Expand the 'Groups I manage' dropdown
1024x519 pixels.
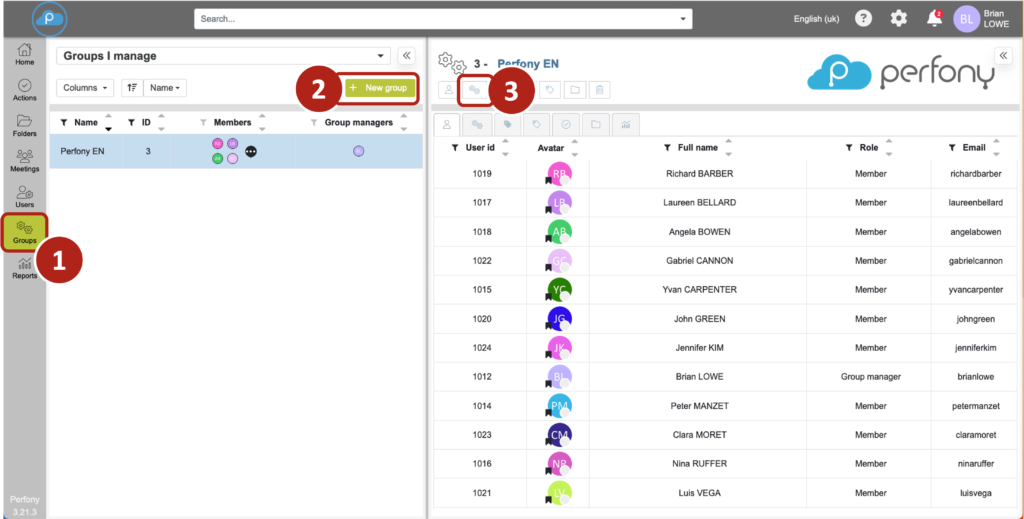click(382, 56)
